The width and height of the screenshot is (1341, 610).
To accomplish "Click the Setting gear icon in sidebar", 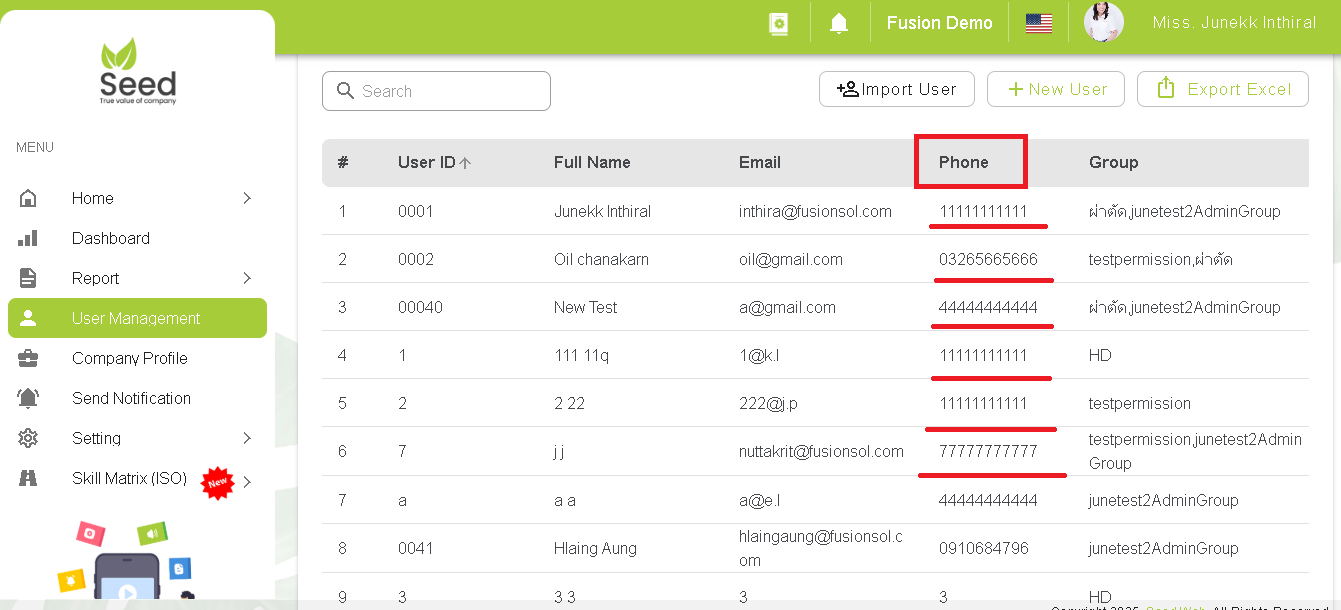I will pyautogui.click(x=29, y=438).
